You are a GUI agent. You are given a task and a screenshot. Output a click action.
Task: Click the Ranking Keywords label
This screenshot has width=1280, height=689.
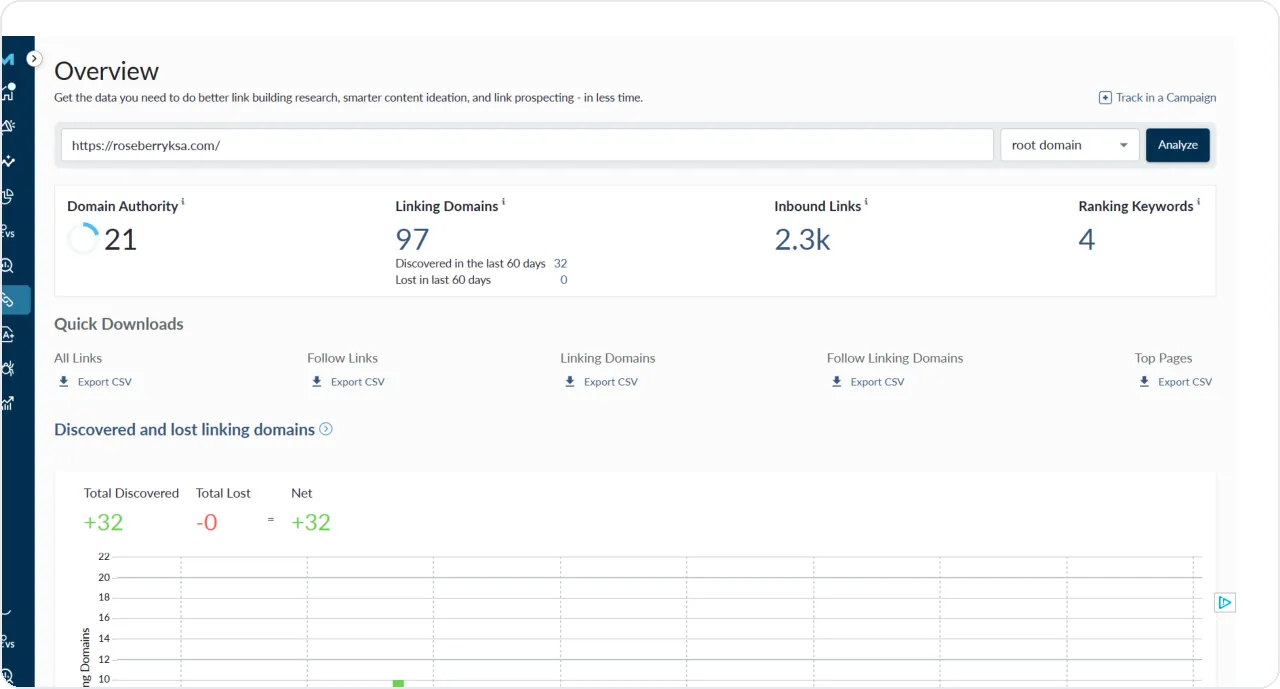click(x=1136, y=206)
